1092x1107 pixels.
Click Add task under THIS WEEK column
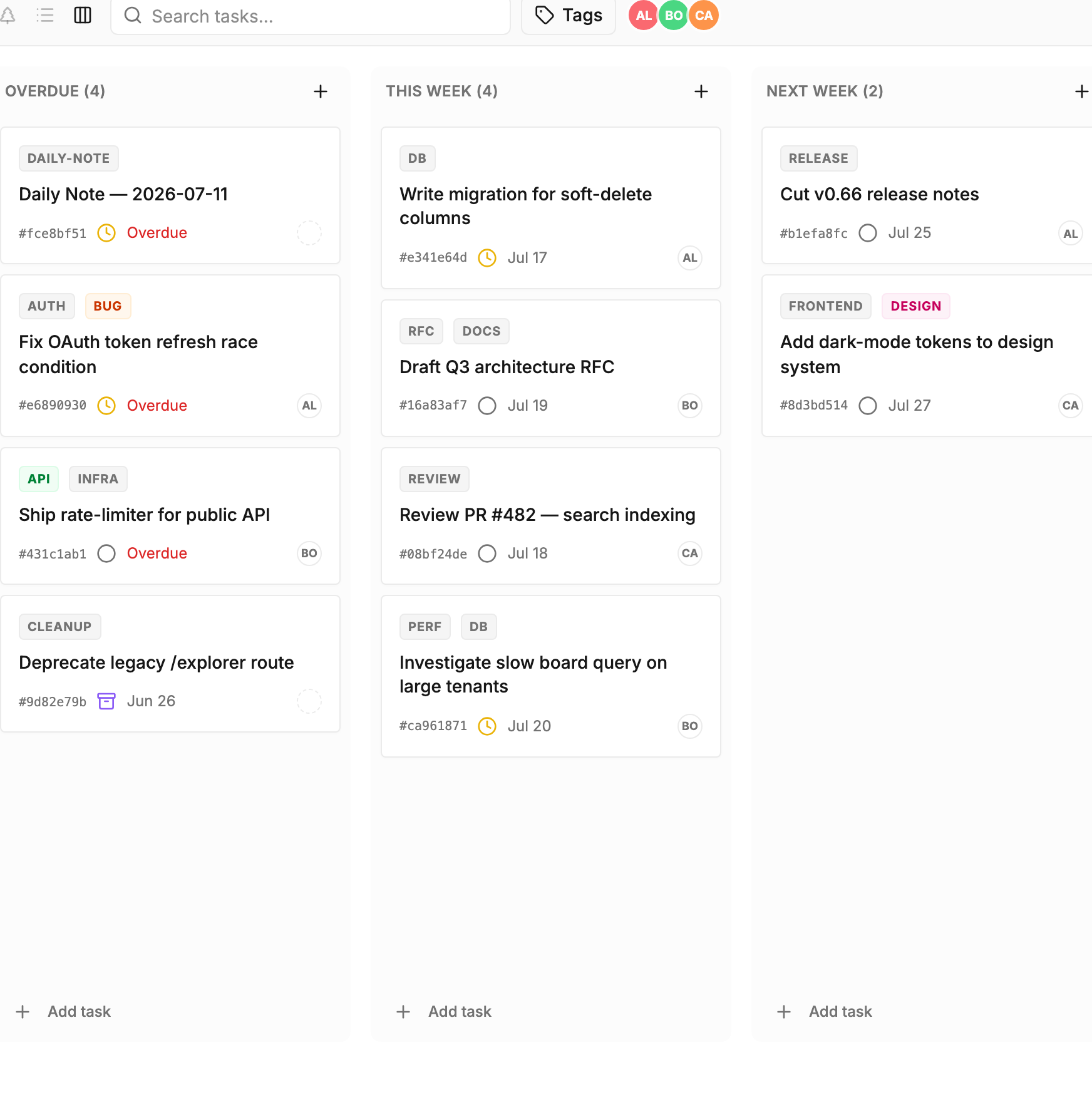(x=445, y=1012)
